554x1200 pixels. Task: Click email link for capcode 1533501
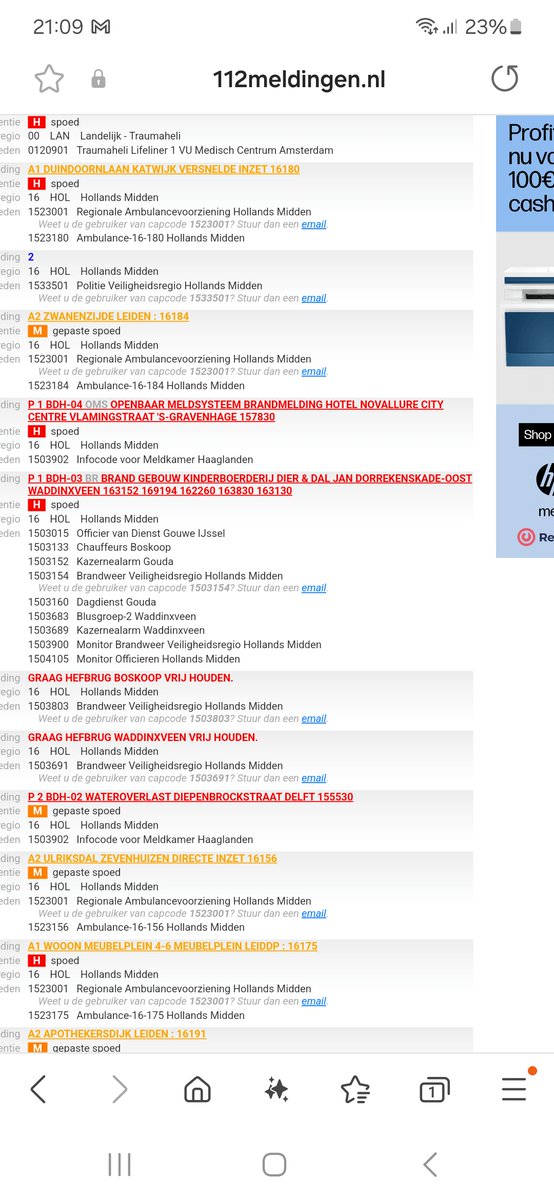pyautogui.click(x=314, y=298)
